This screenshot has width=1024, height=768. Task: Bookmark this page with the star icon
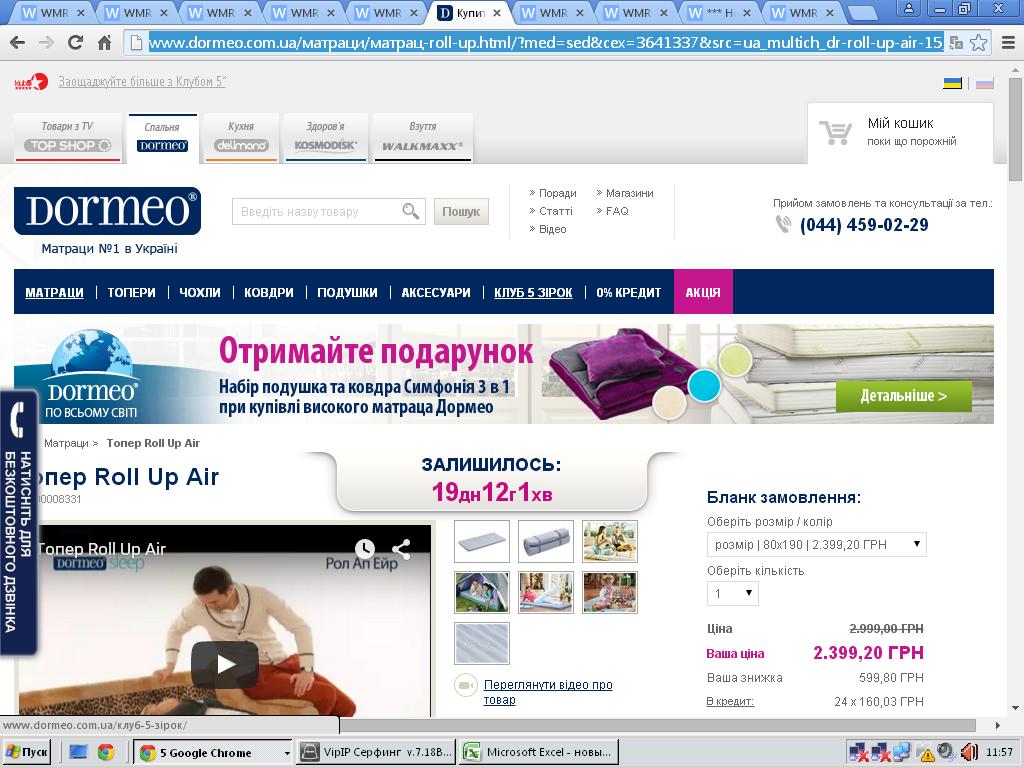click(x=978, y=43)
